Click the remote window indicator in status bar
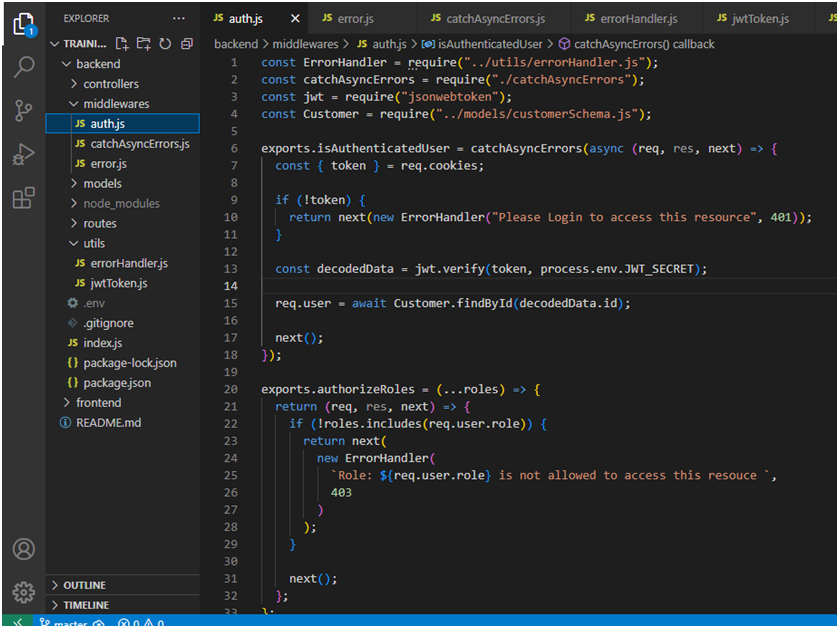The height and width of the screenshot is (628, 839). pos(17,622)
